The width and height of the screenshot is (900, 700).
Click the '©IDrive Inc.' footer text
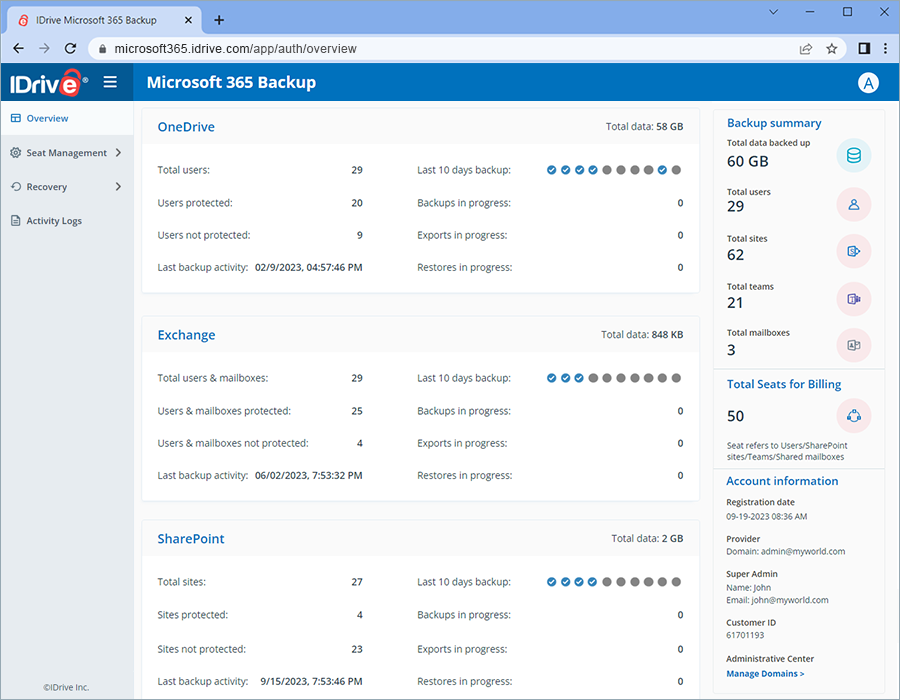pos(67,687)
